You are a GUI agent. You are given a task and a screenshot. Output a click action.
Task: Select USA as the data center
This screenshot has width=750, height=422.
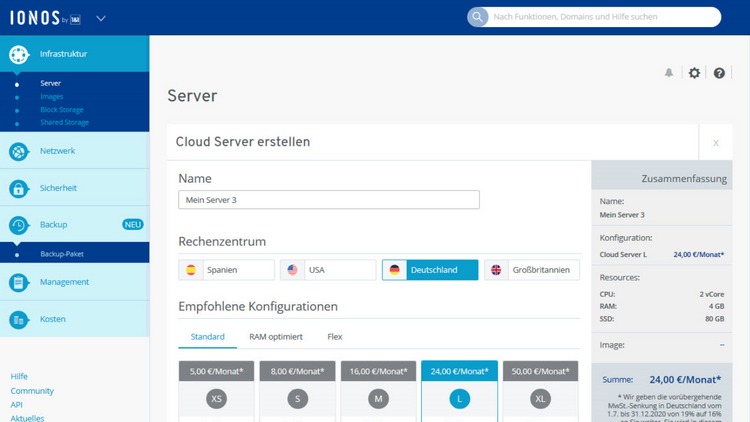328,270
